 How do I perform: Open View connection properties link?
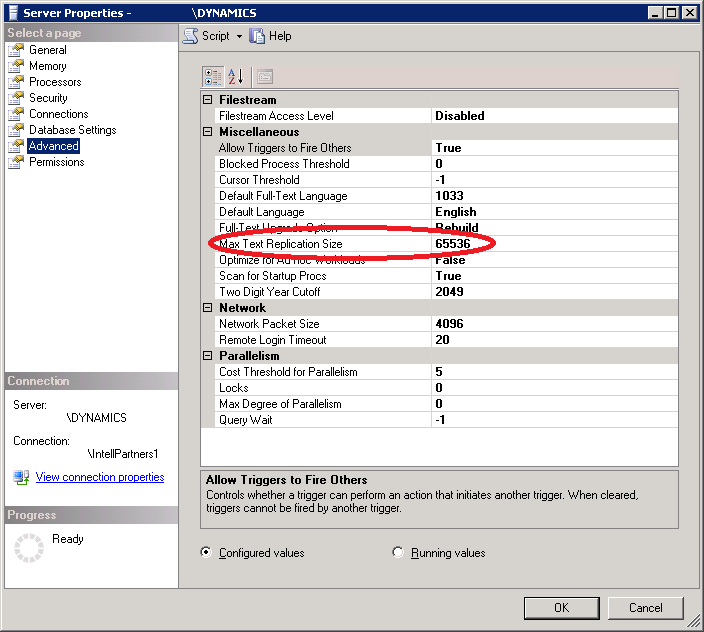click(x=100, y=477)
